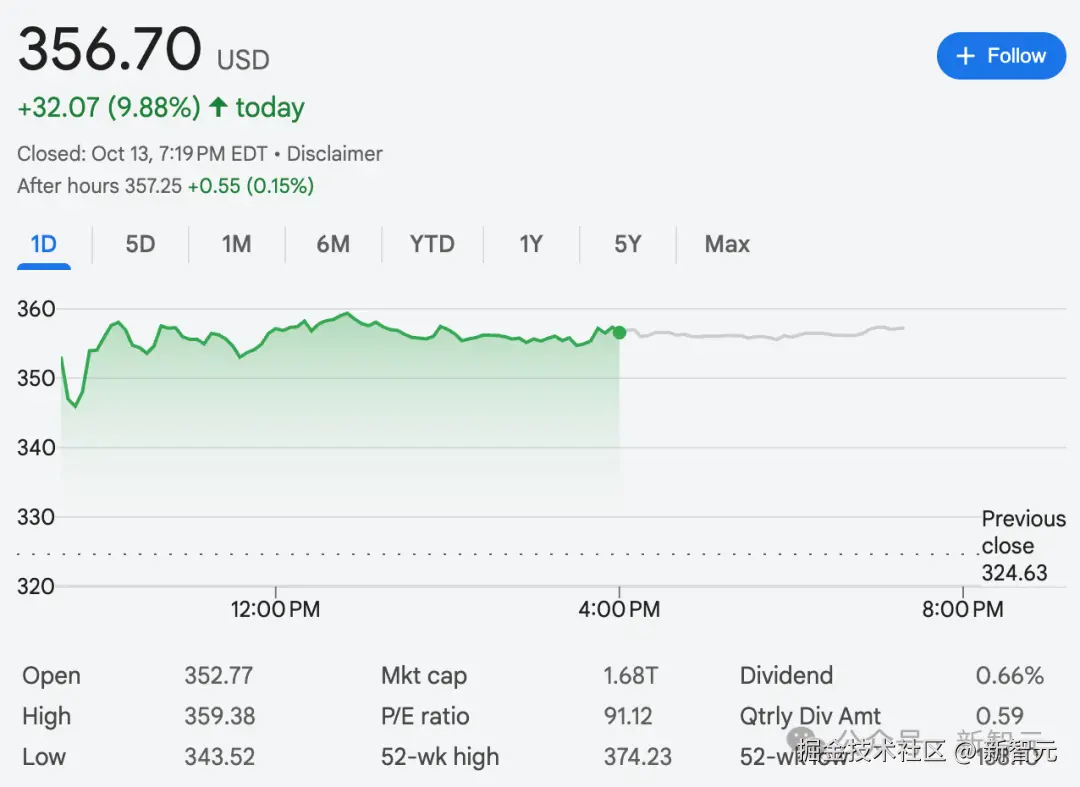This screenshot has height=787, width=1080.
Task: Click the Mkt cap value 1.68T
Action: coord(630,676)
